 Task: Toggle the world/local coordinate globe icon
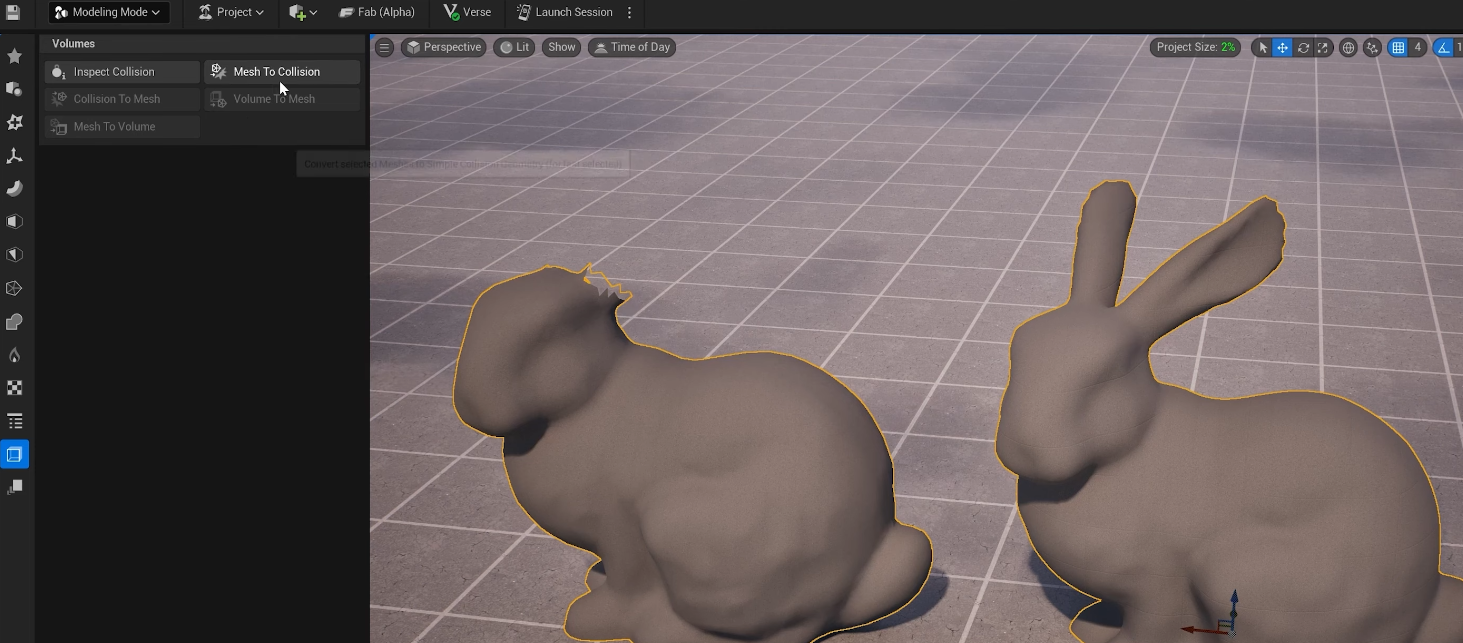point(1348,47)
